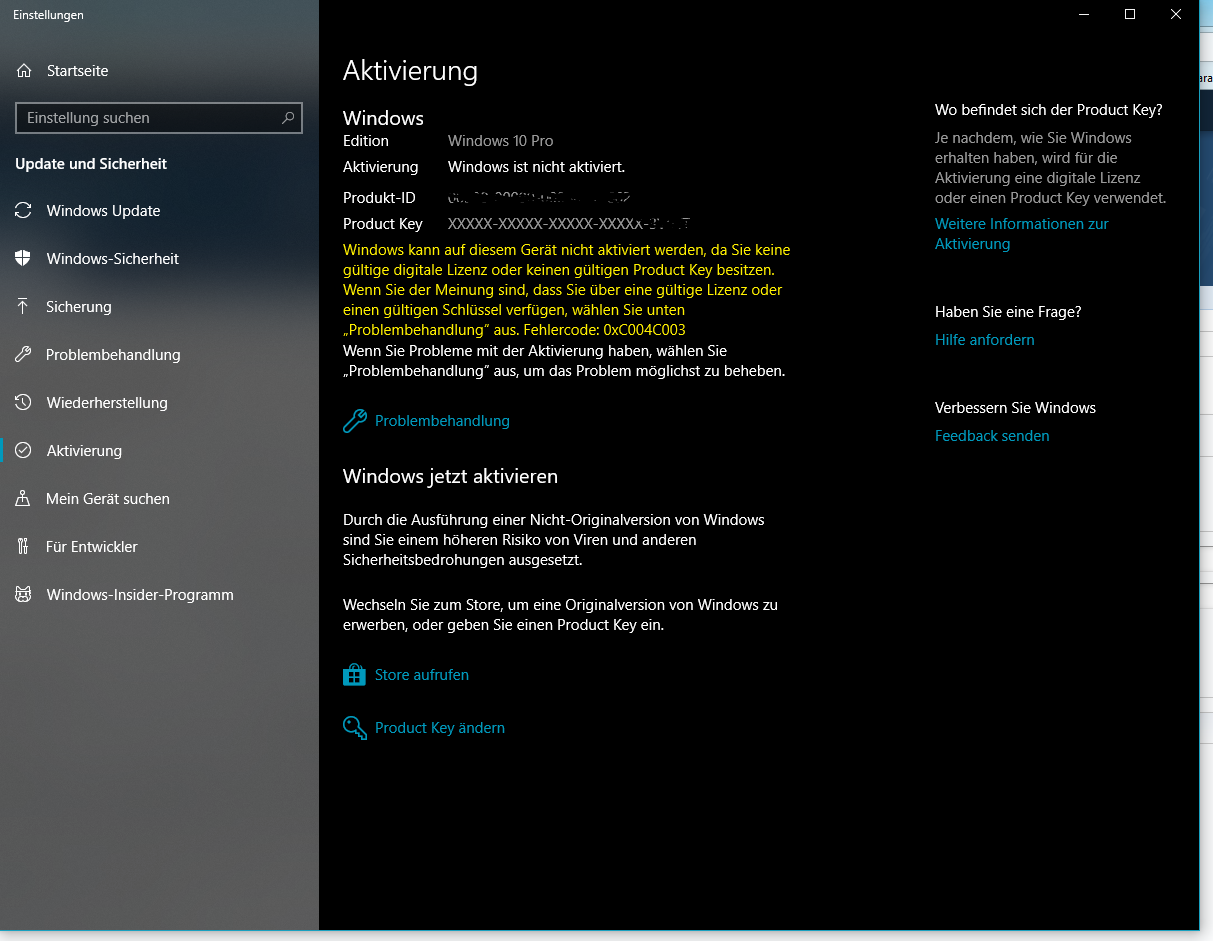The height and width of the screenshot is (941, 1213).
Task: Open Store aufrufen link
Action: tap(422, 675)
